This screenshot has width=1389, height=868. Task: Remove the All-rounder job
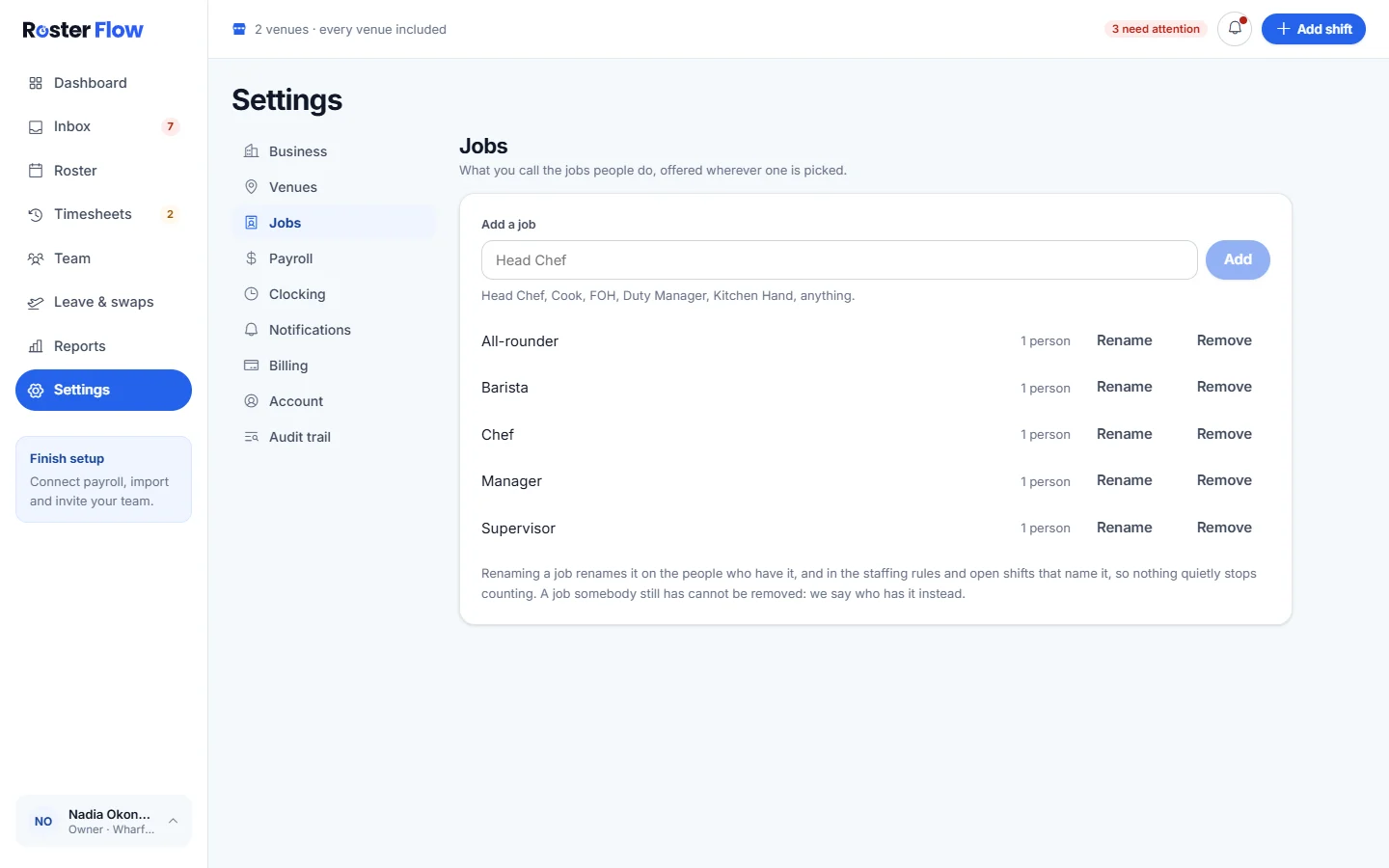1224,340
